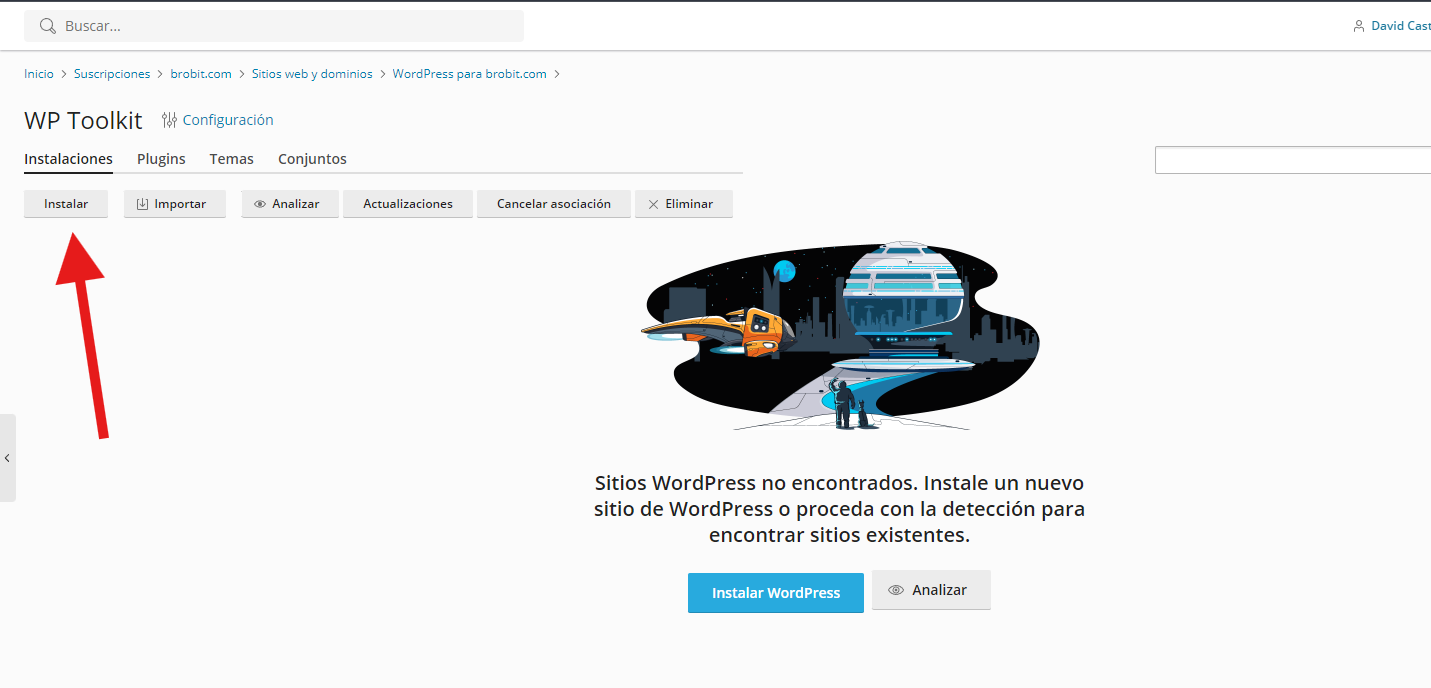Click the 'Sitios WordPress no encontrados' message

(839, 509)
